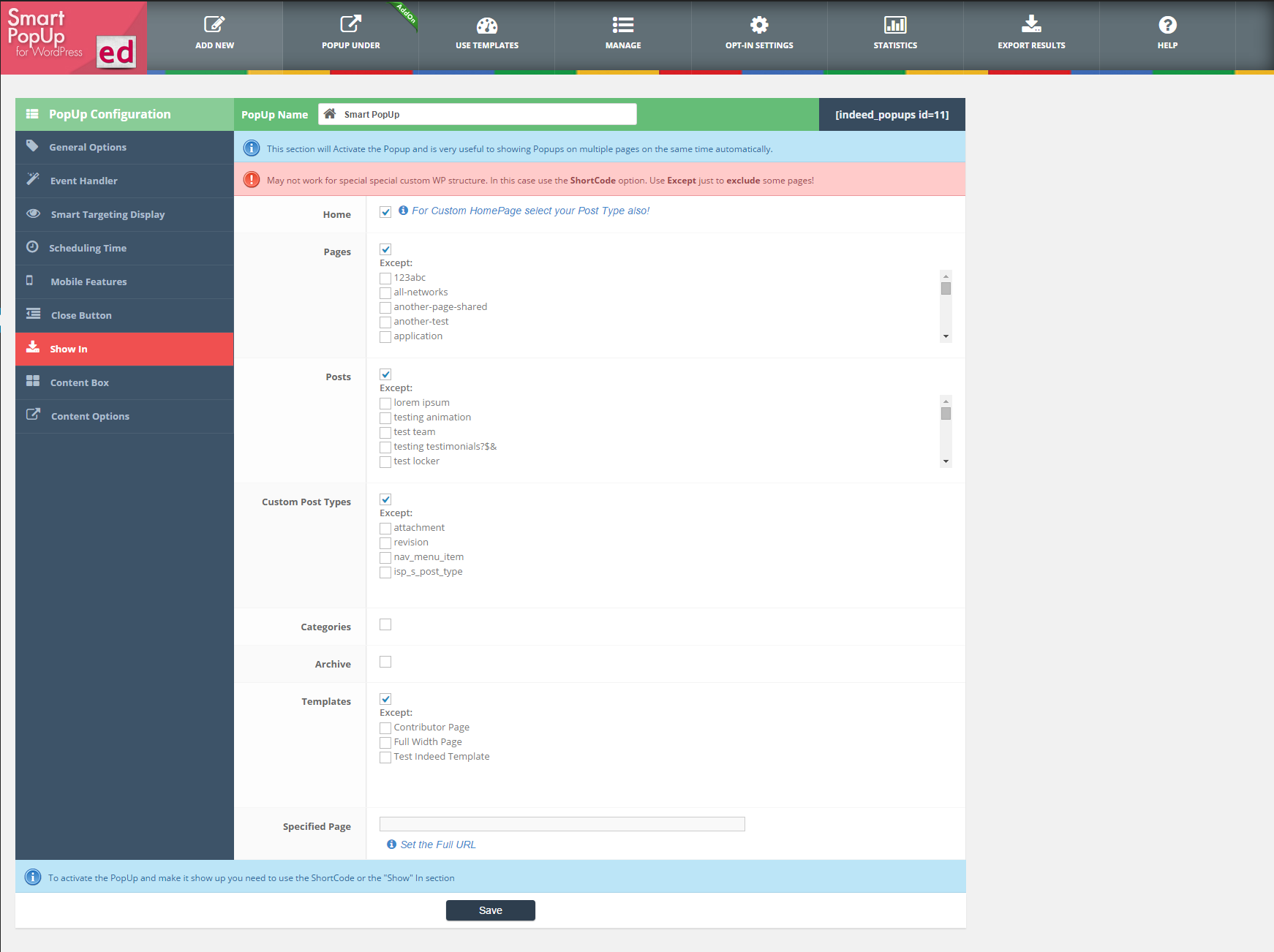Click the PopUp Name input field
Viewport: 1274px width, 952px height.
coord(478,114)
